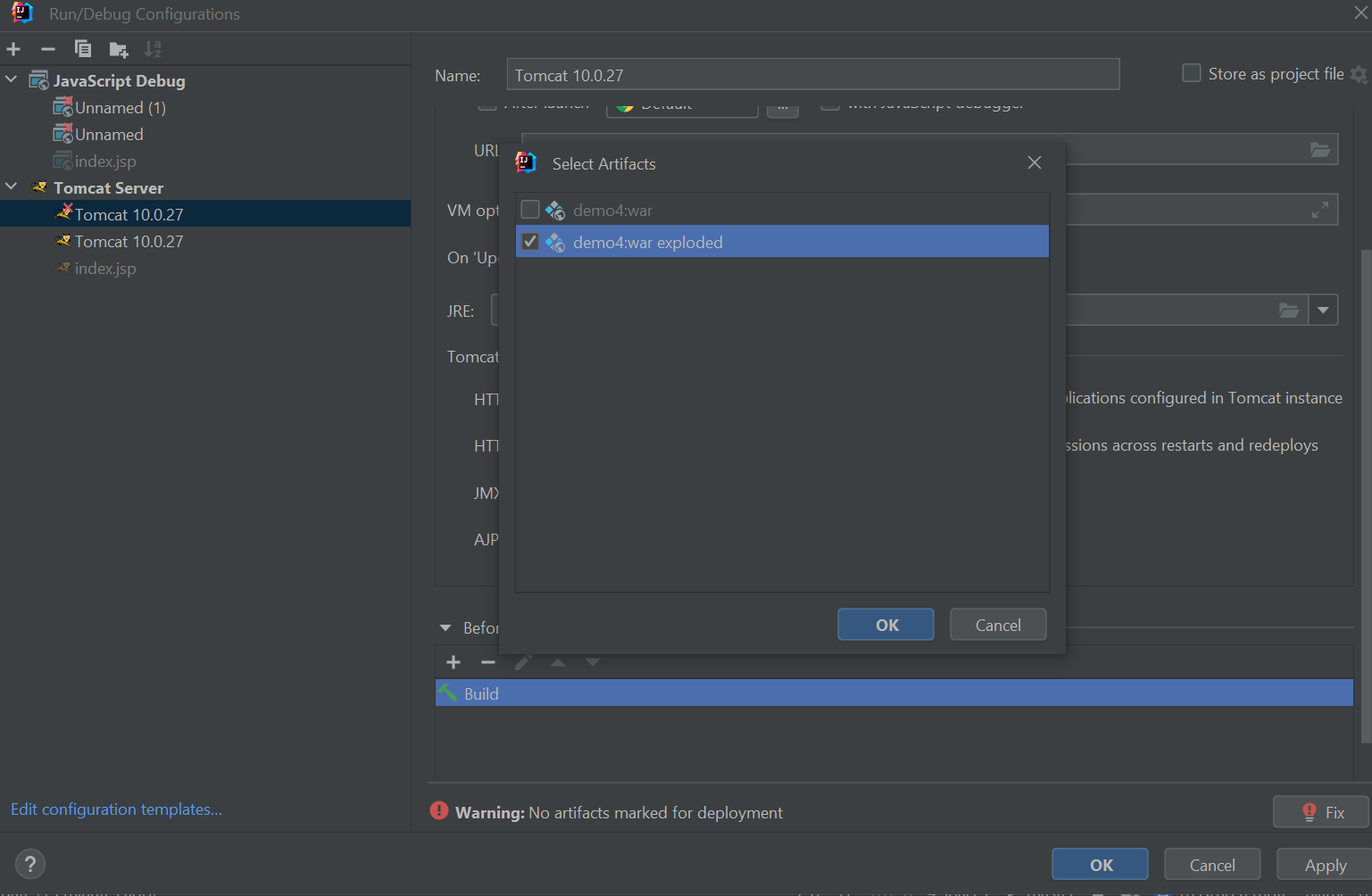Select the demo4:war exploded row
The width and height of the screenshot is (1372, 896).
[782, 241]
